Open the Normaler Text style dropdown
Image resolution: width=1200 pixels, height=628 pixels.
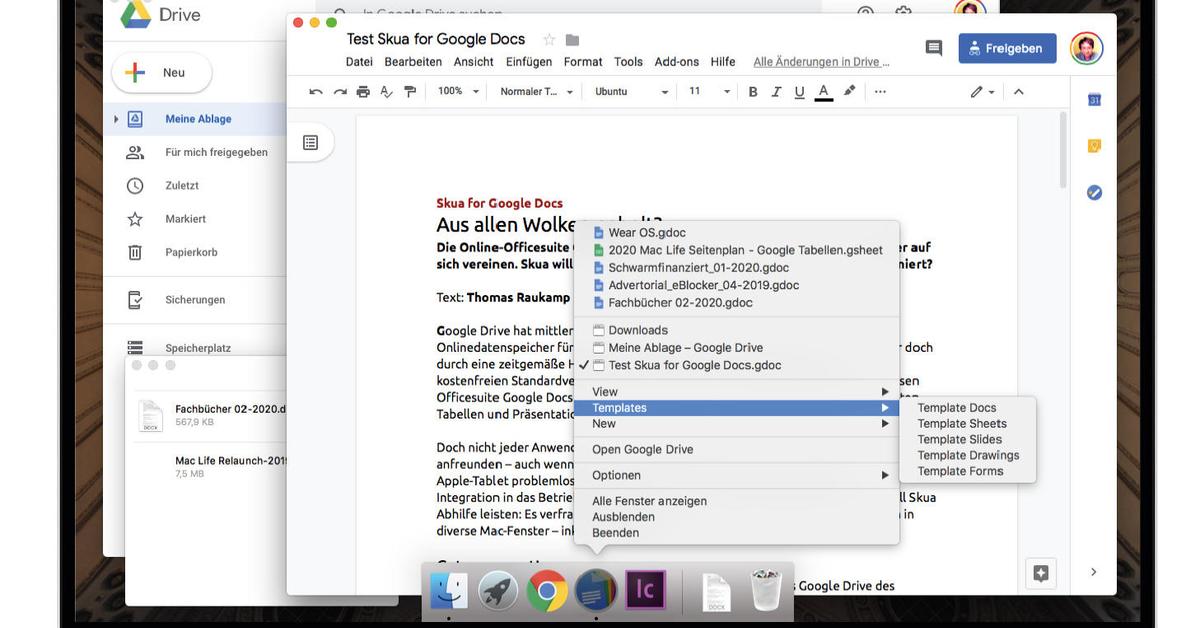(537, 91)
